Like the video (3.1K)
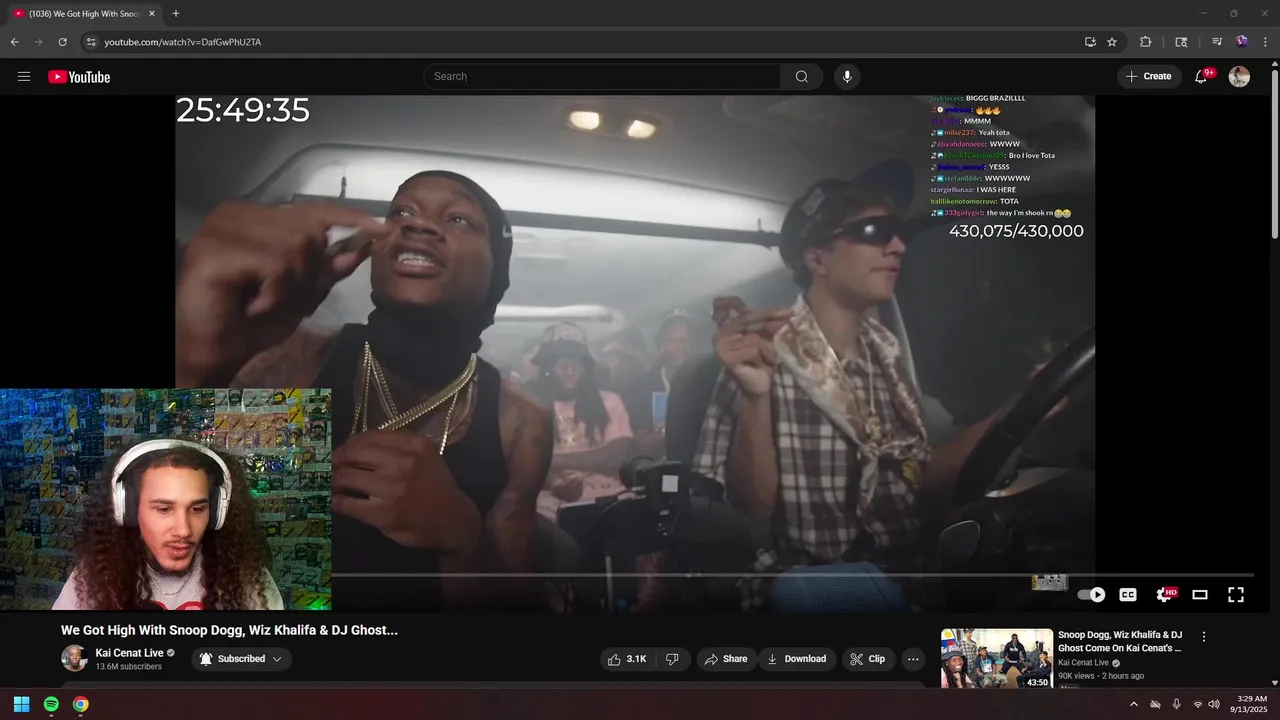Screen dimensions: 1280x720 (x=628, y=659)
